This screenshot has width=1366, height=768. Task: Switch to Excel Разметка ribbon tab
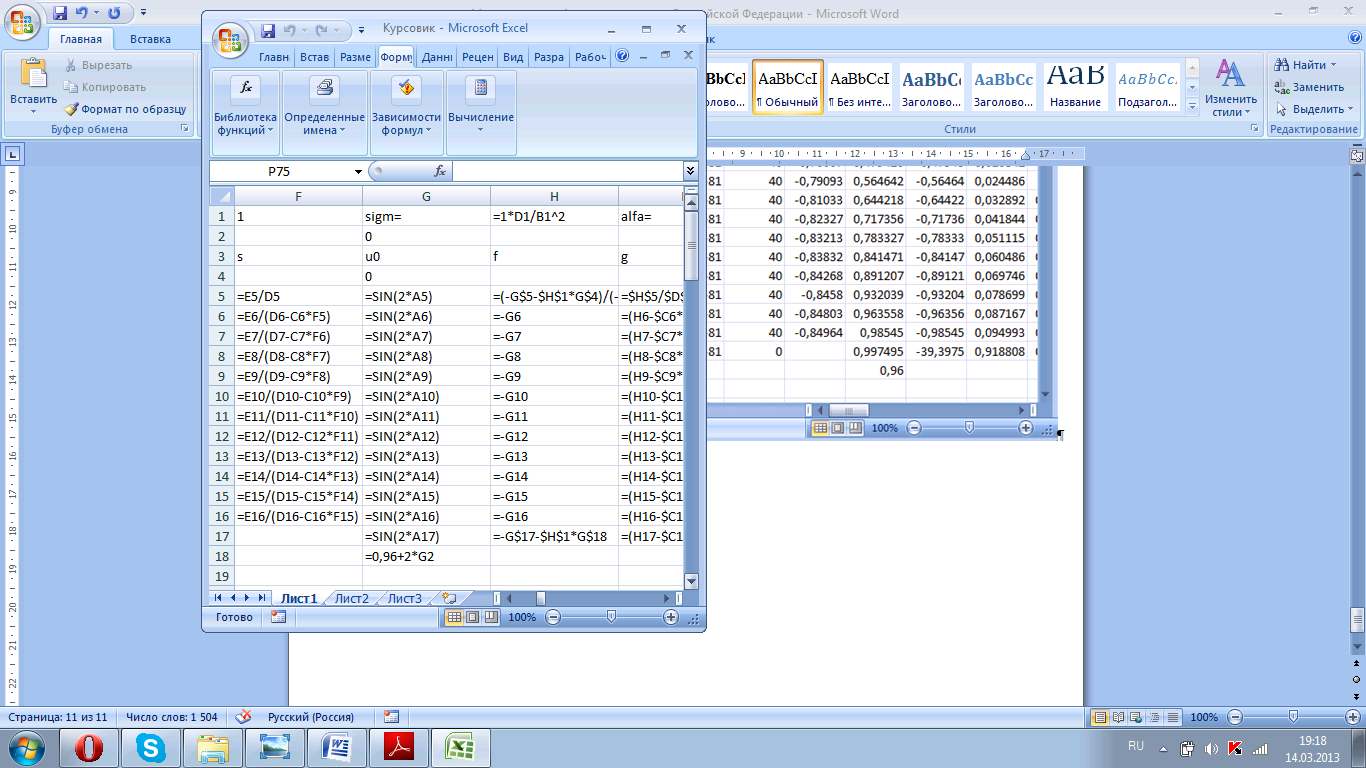(x=355, y=57)
